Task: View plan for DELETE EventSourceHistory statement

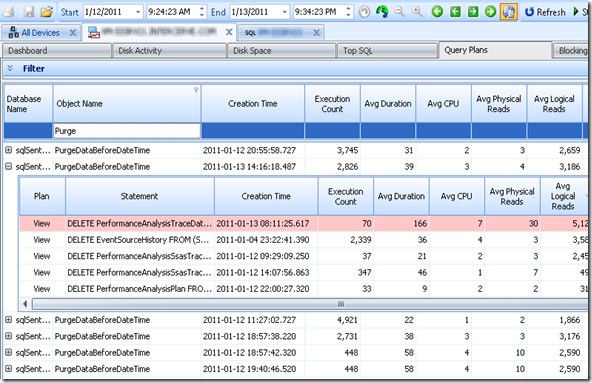Action: click(42, 240)
